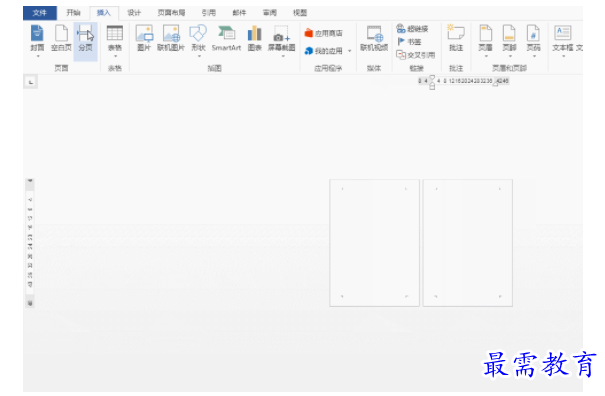This screenshot has height=396, width=605.
Task: Click the first-line indent marker on the ruler
Action: pyautogui.click(x=432, y=78)
